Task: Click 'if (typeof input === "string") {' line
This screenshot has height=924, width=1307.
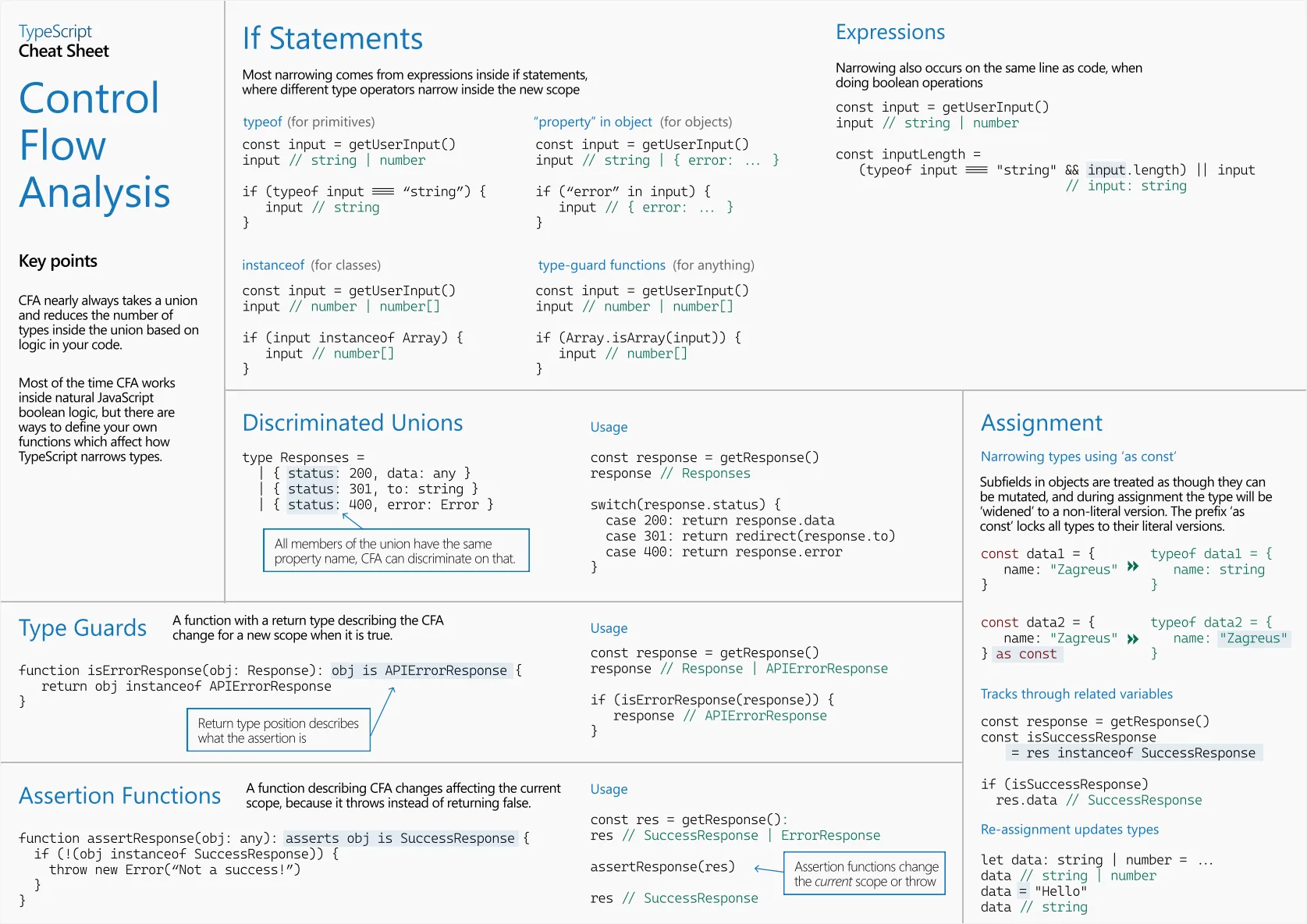Action: pyautogui.click(x=364, y=191)
